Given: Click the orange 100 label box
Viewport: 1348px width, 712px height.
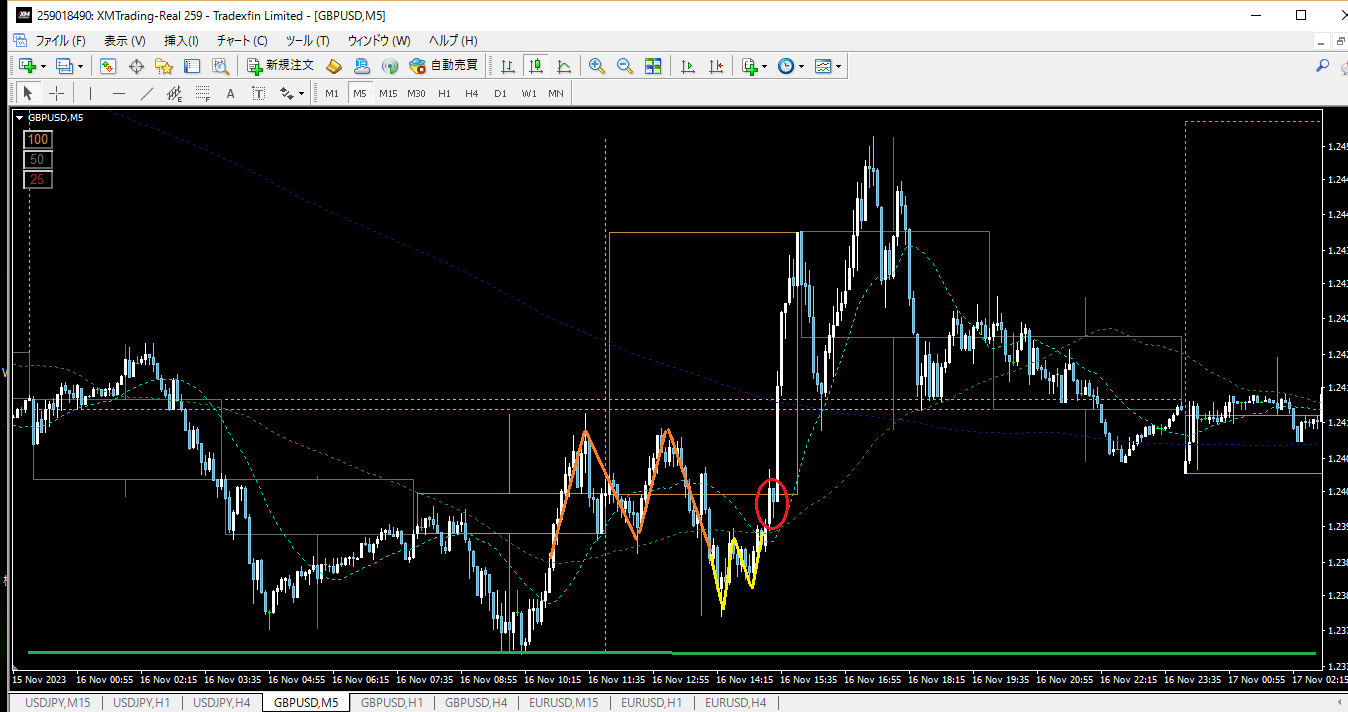Looking at the screenshot, I should (x=38, y=139).
